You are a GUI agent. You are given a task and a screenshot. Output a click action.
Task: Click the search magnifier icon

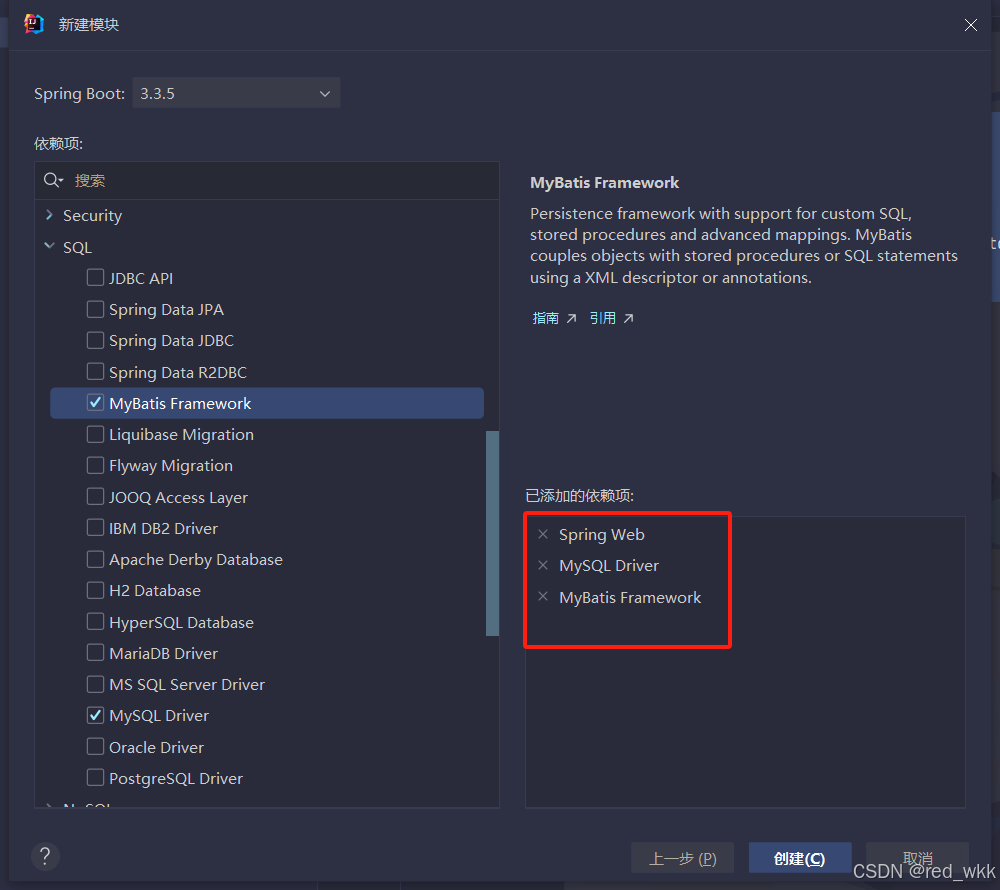pos(52,180)
